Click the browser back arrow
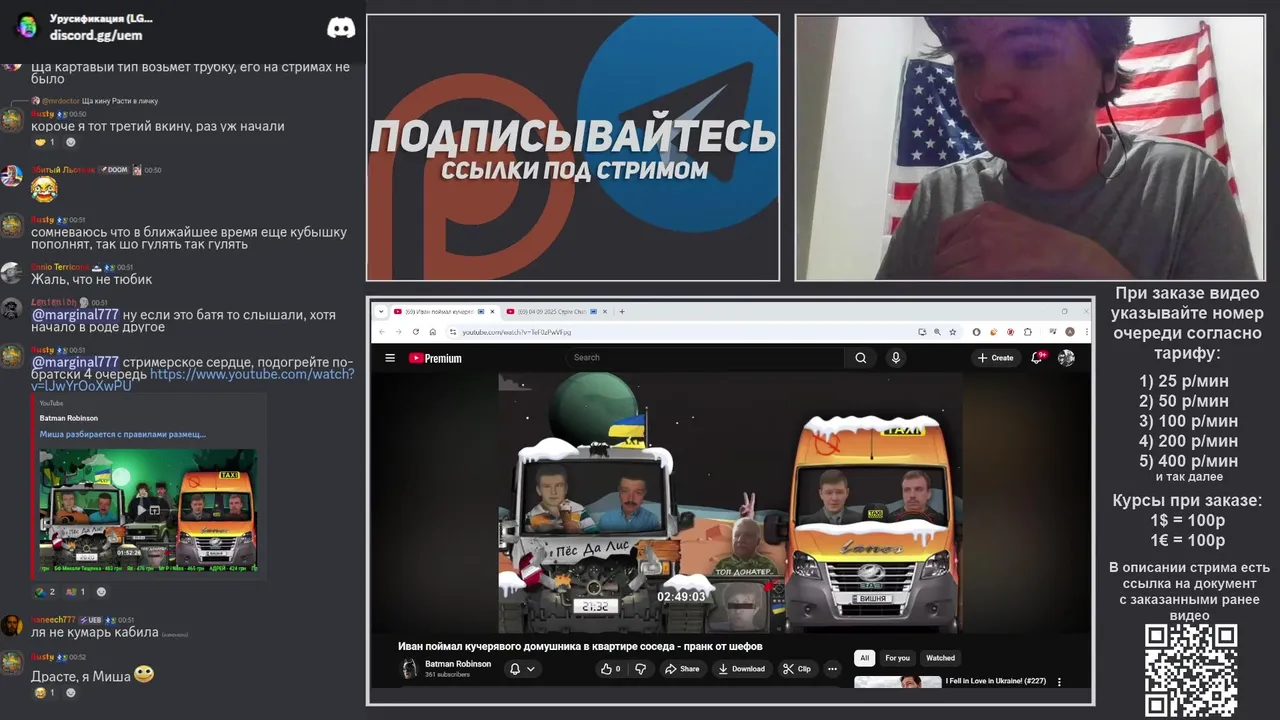Screen dimensions: 1280x720 pyautogui.click(x=382, y=332)
